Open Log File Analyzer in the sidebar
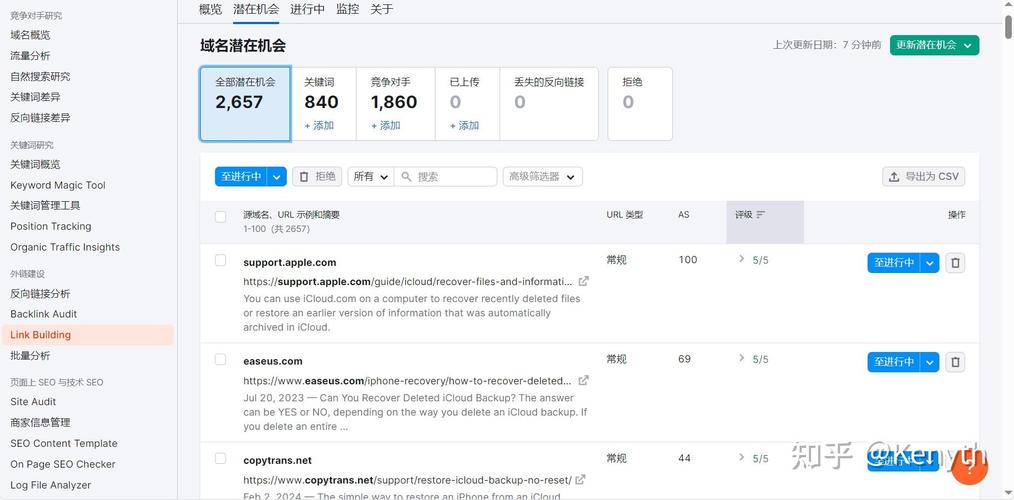 [50, 484]
